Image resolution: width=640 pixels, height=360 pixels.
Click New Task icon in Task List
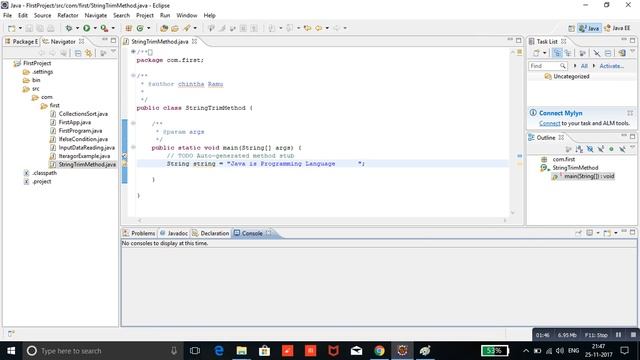[536, 53]
